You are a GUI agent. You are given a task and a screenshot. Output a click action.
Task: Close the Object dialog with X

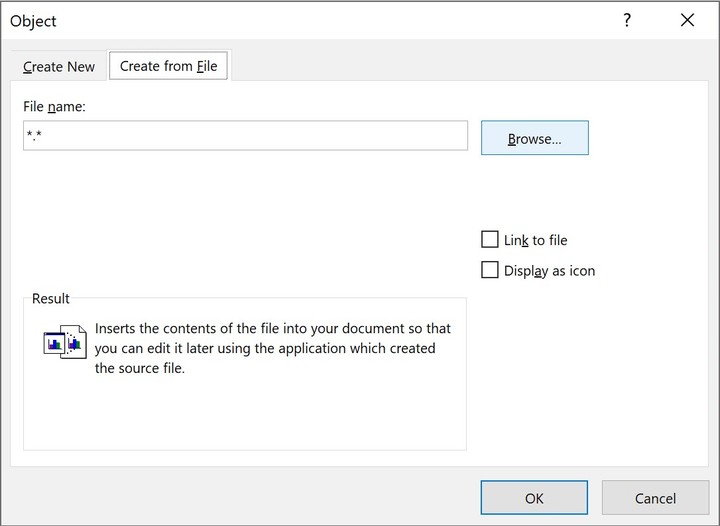tap(687, 21)
